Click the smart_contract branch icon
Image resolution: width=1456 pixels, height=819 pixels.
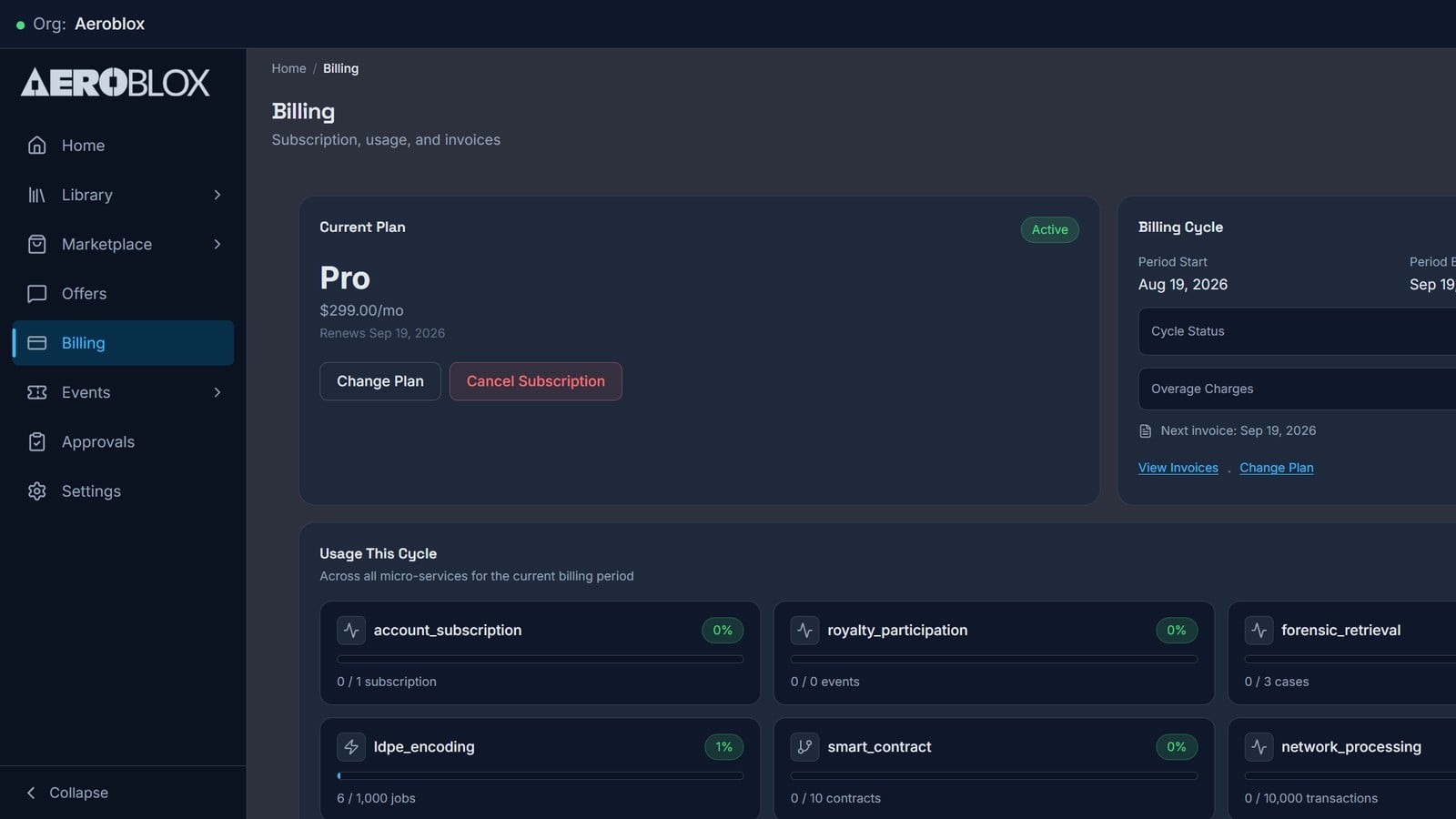[804, 747]
